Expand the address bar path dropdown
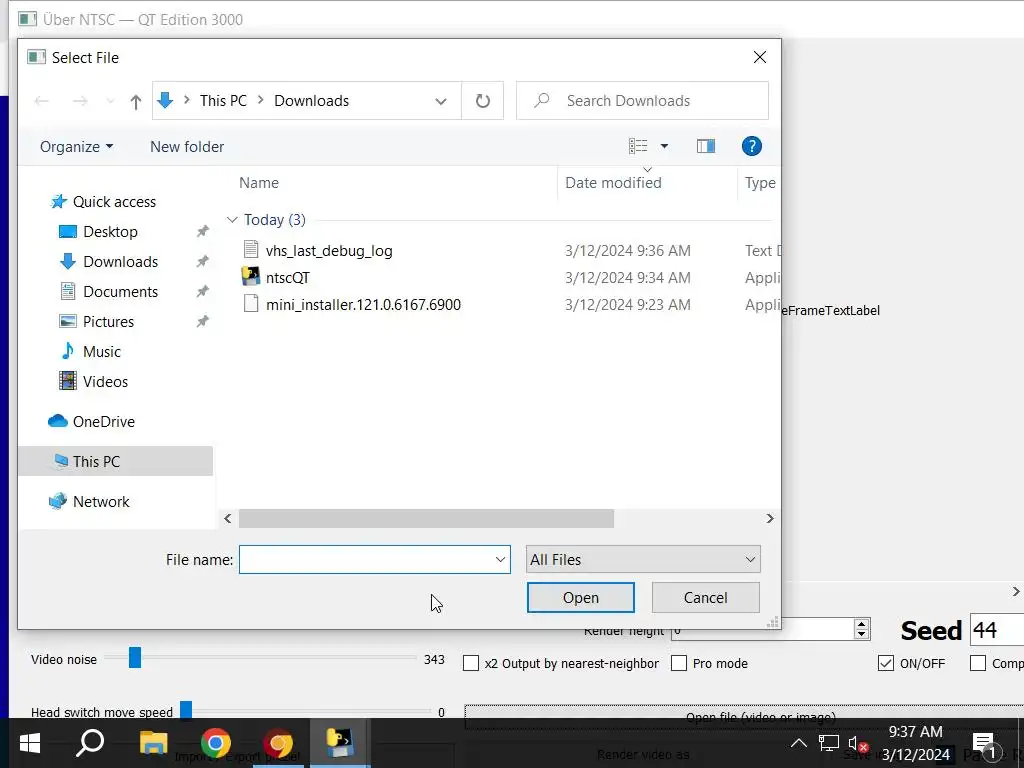This screenshot has width=1024, height=768. [441, 101]
